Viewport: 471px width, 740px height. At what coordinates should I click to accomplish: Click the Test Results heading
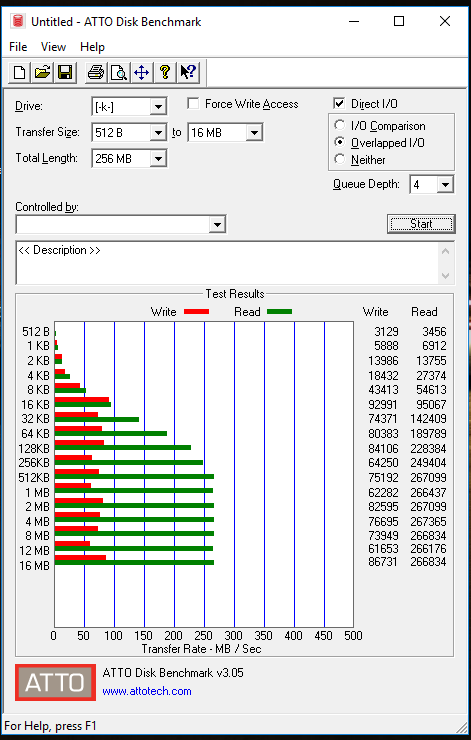(x=235, y=294)
